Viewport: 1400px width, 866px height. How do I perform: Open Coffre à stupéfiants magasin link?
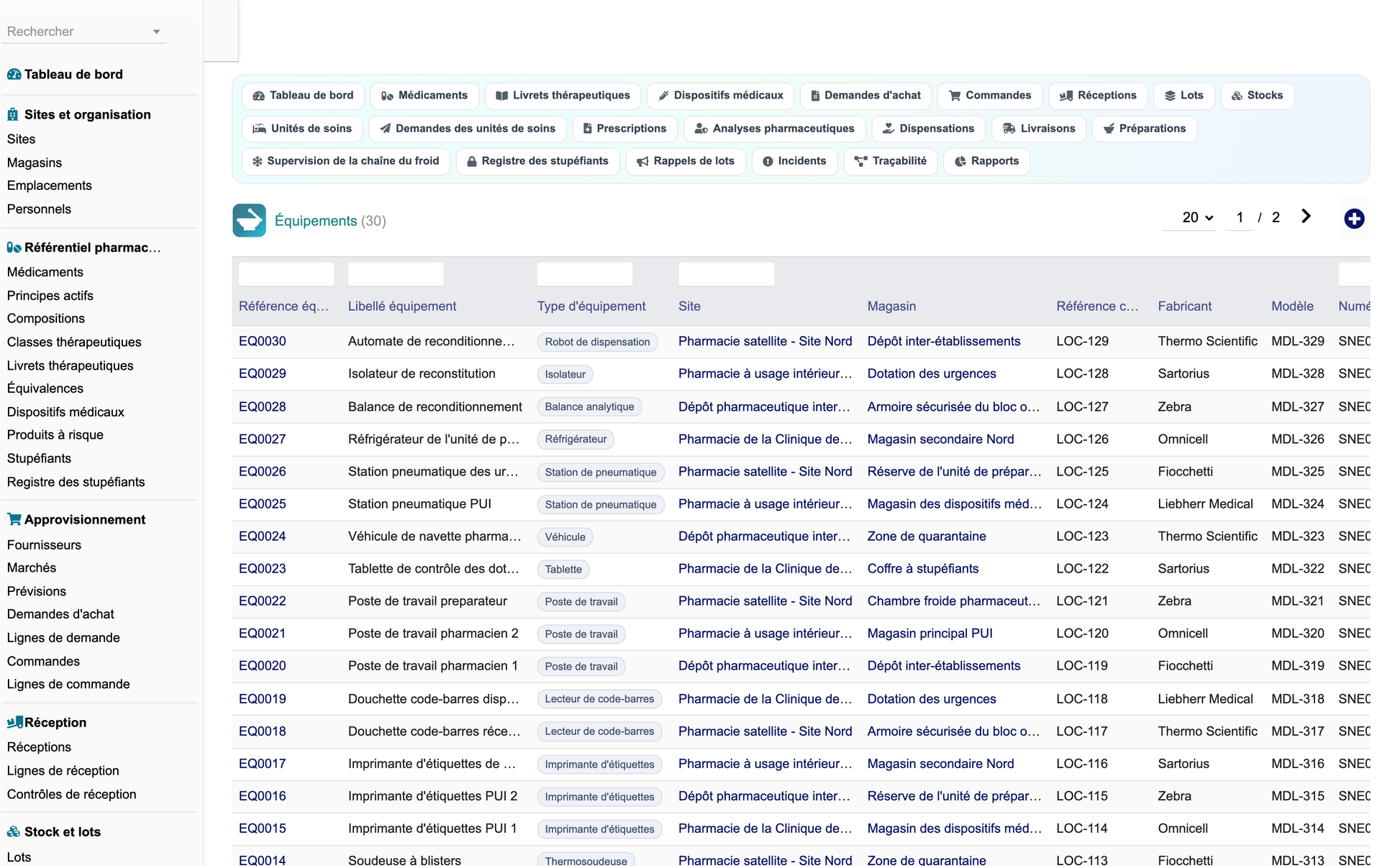point(923,569)
